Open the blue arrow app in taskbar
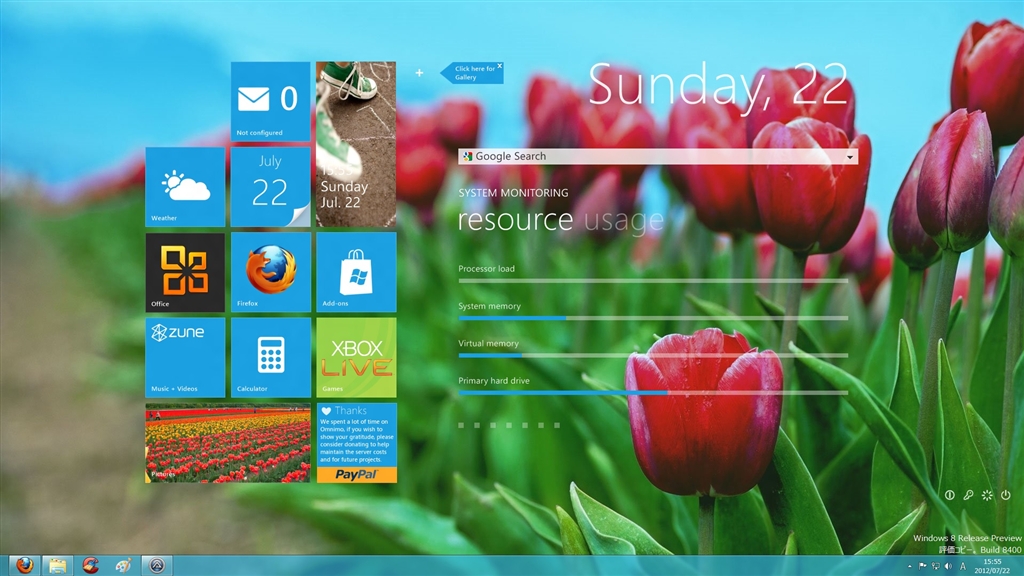1024x576 pixels. tap(157, 565)
